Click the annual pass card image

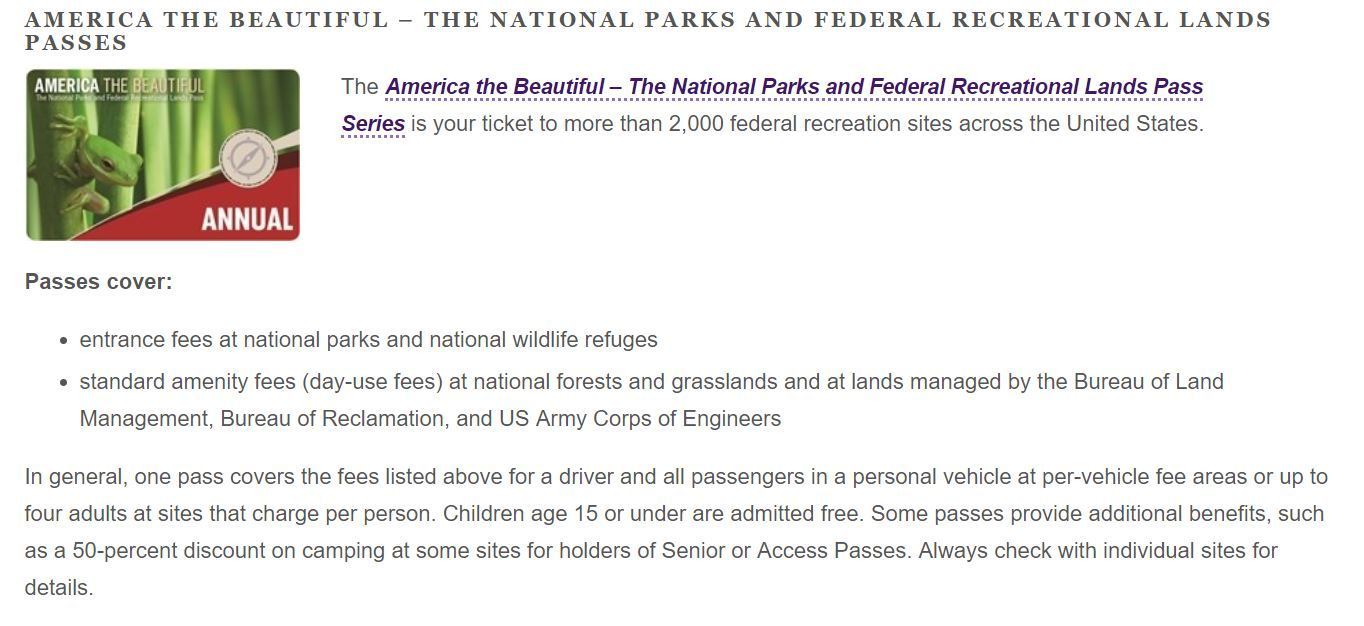(x=162, y=155)
